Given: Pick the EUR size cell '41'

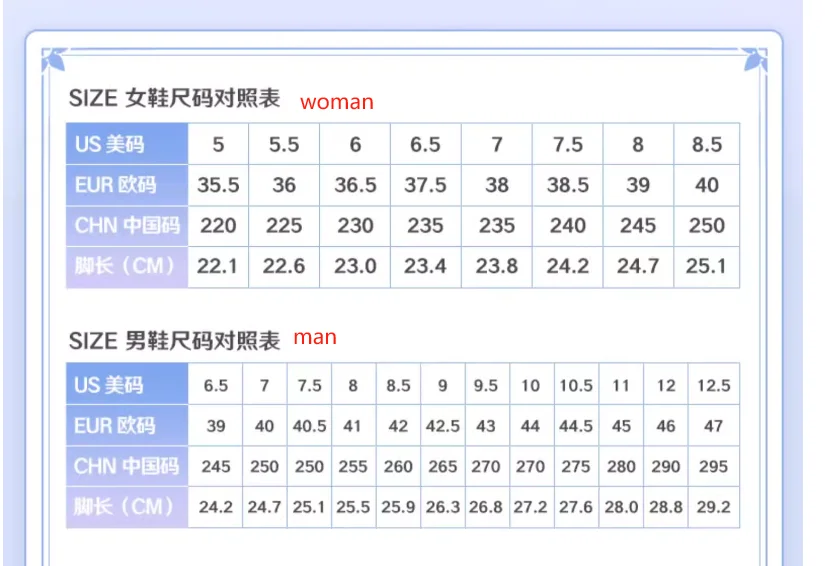Looking at the screenshot, I should 353,426.
